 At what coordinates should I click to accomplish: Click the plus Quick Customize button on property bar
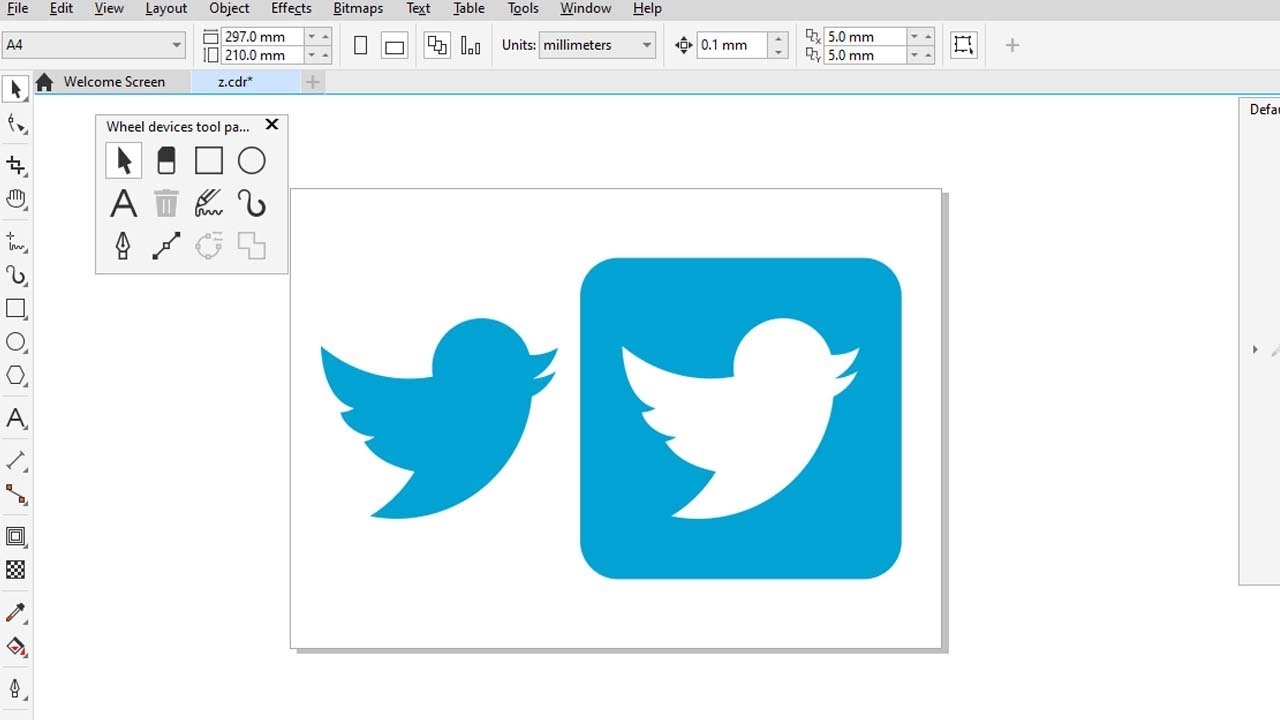click(x=1012, y=45)
